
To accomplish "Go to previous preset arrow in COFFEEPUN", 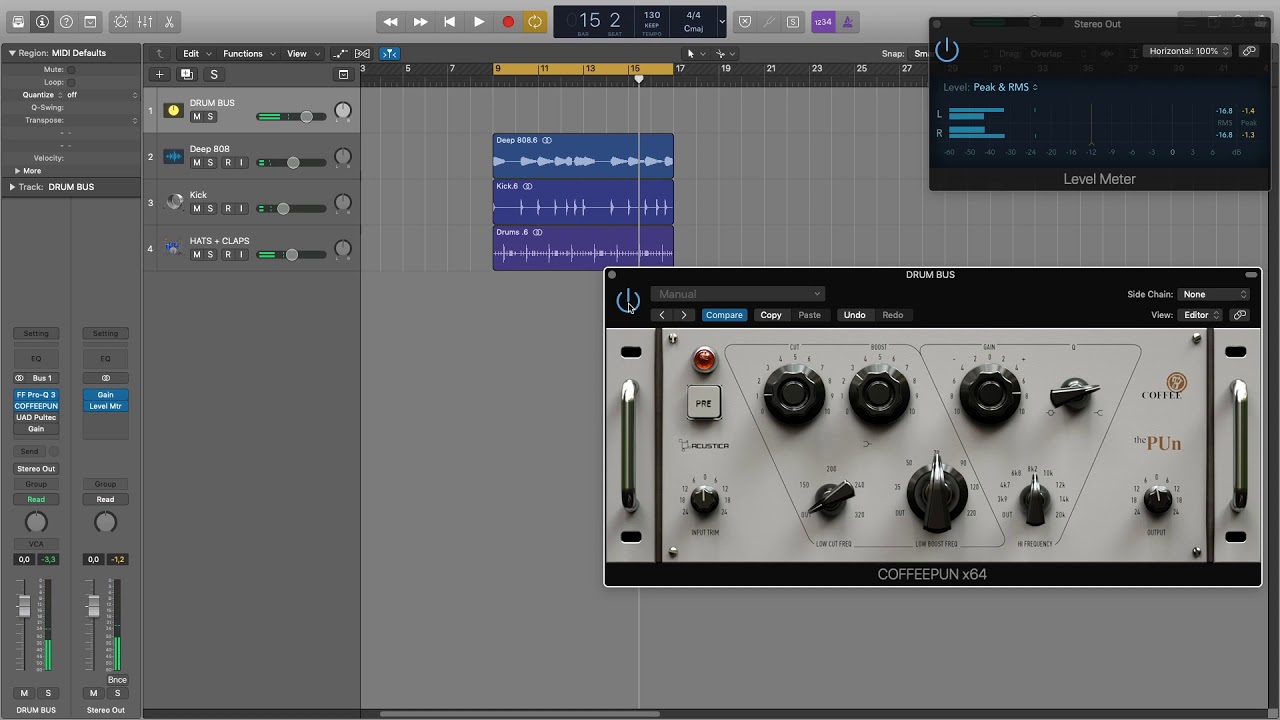I will 662,315.
